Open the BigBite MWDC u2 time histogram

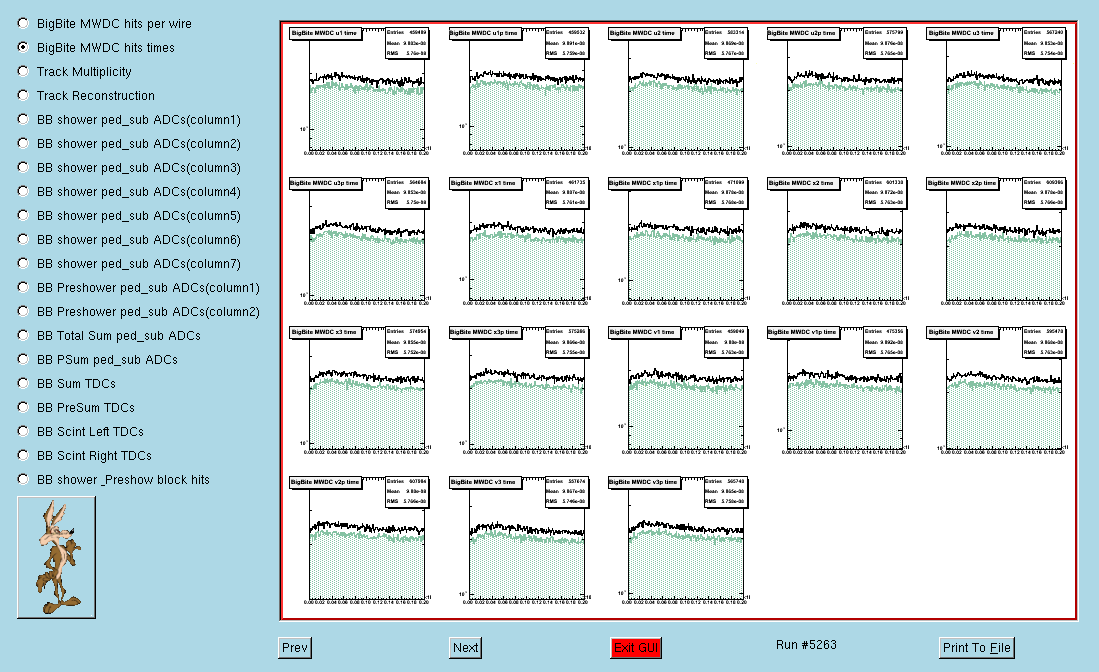point(677,91)
